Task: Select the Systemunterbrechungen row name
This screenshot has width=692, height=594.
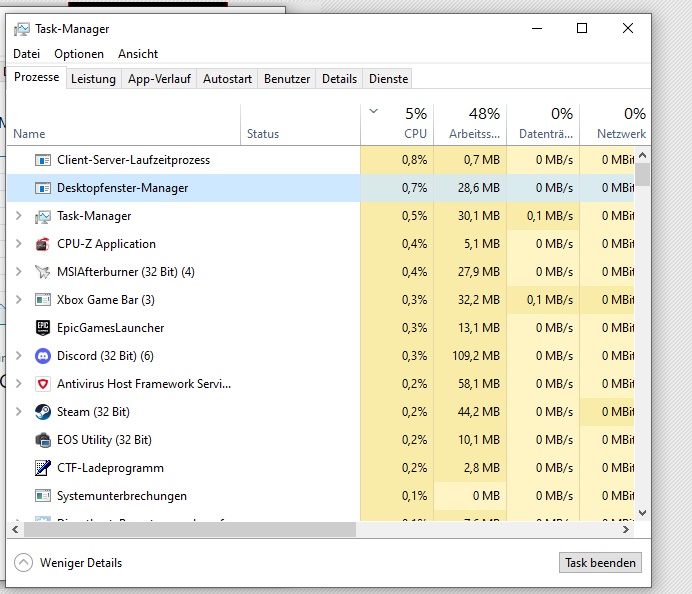Action: (122, 496)
